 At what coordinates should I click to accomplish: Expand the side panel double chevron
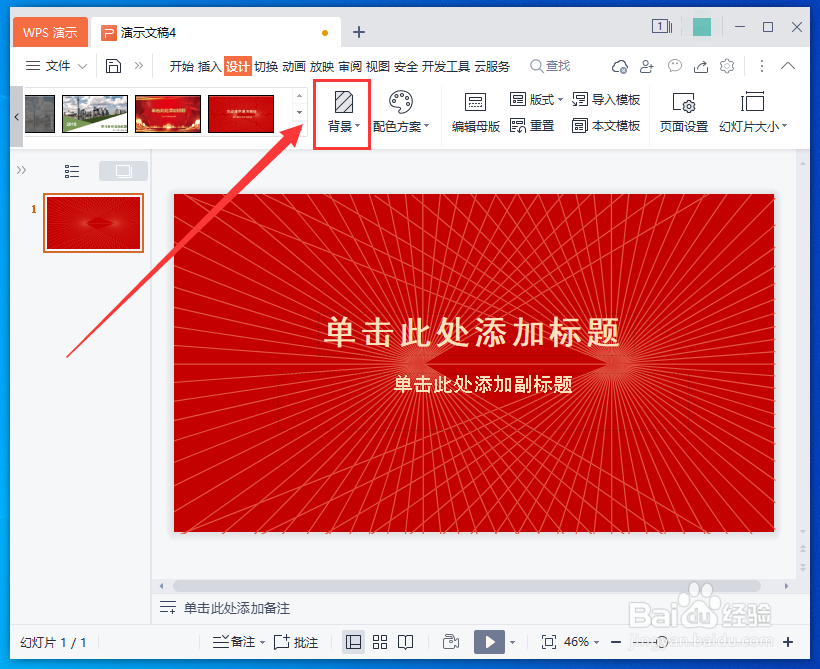click(21, 170)
